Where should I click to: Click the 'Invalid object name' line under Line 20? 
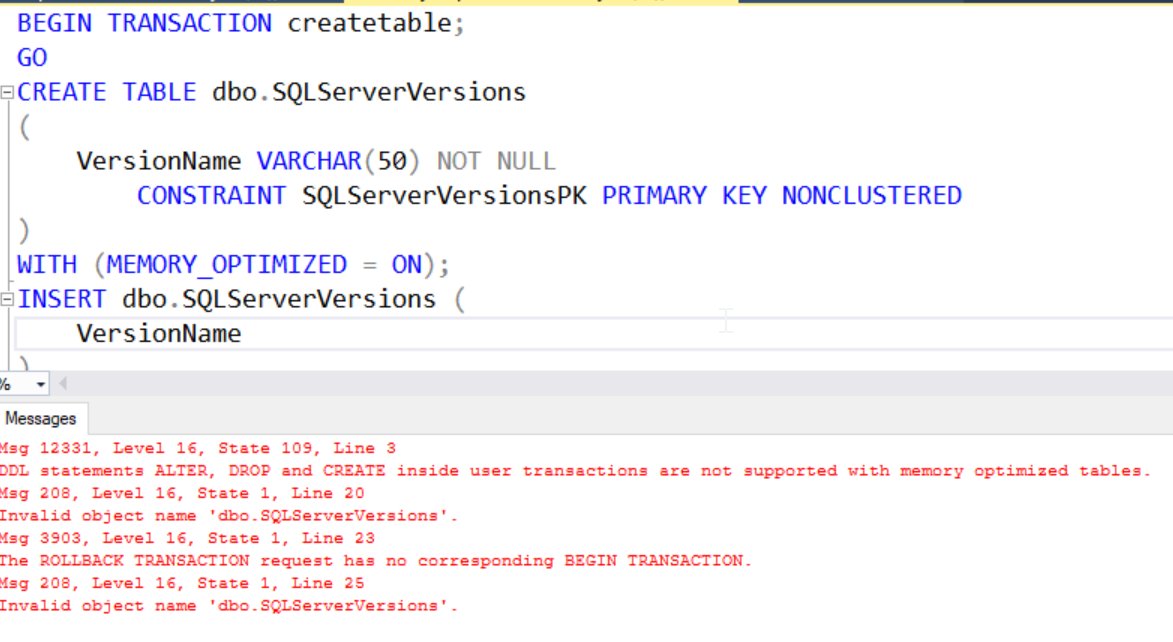point(228,516)
